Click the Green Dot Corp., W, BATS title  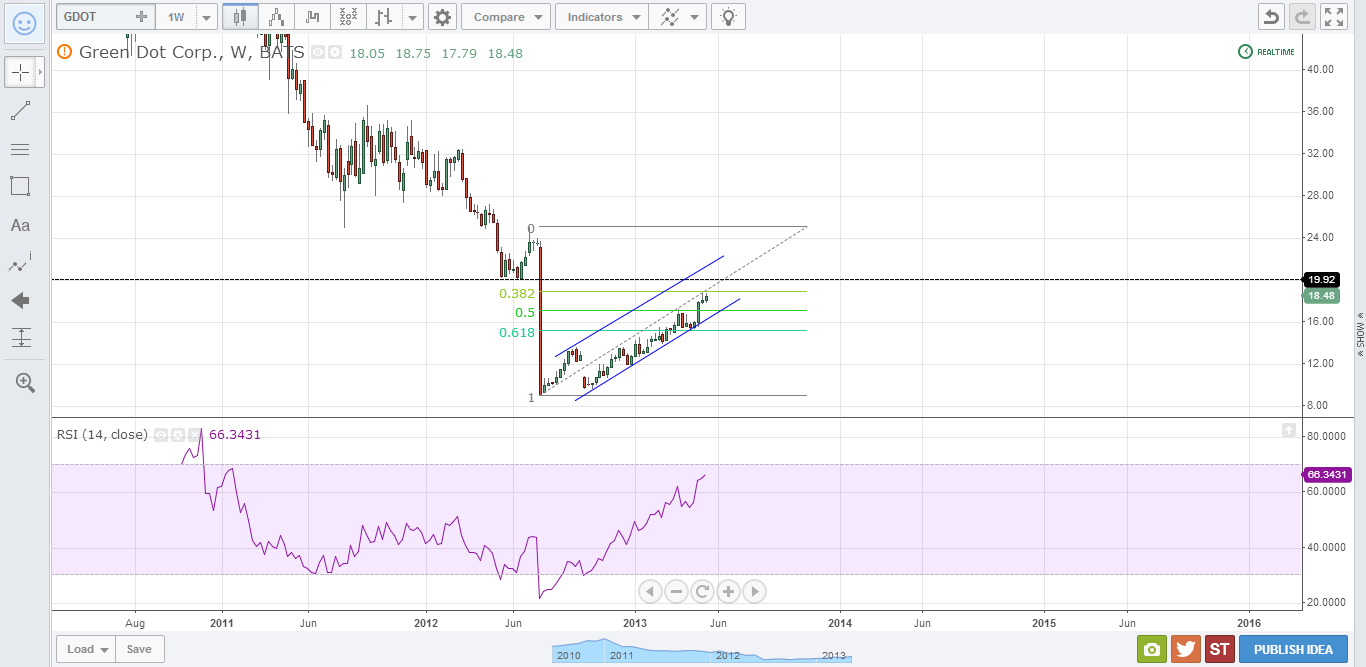click(x=191, y=53)
